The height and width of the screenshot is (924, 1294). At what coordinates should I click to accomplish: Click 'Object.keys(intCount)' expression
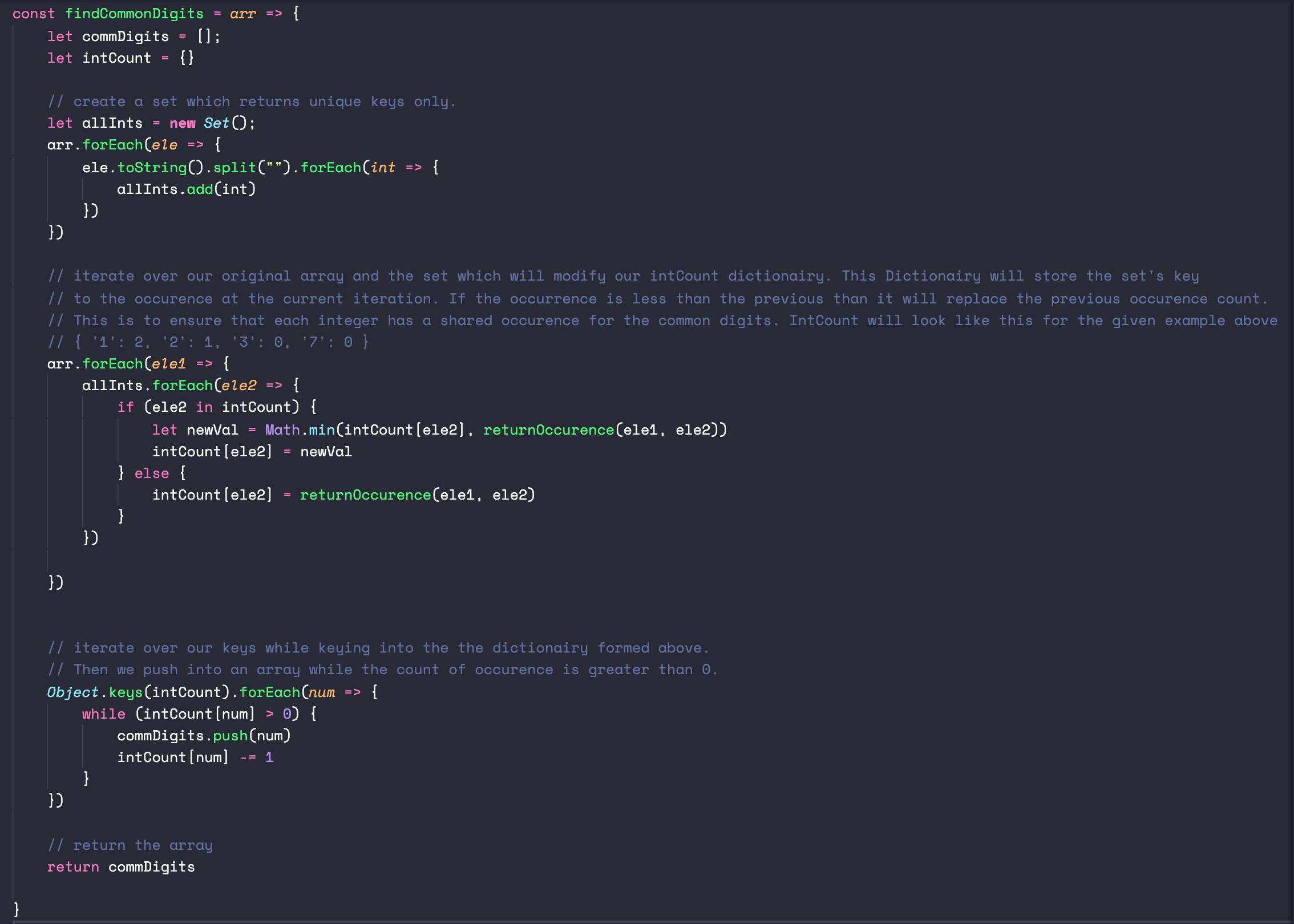pyautogui.click(x=138, y=692)
